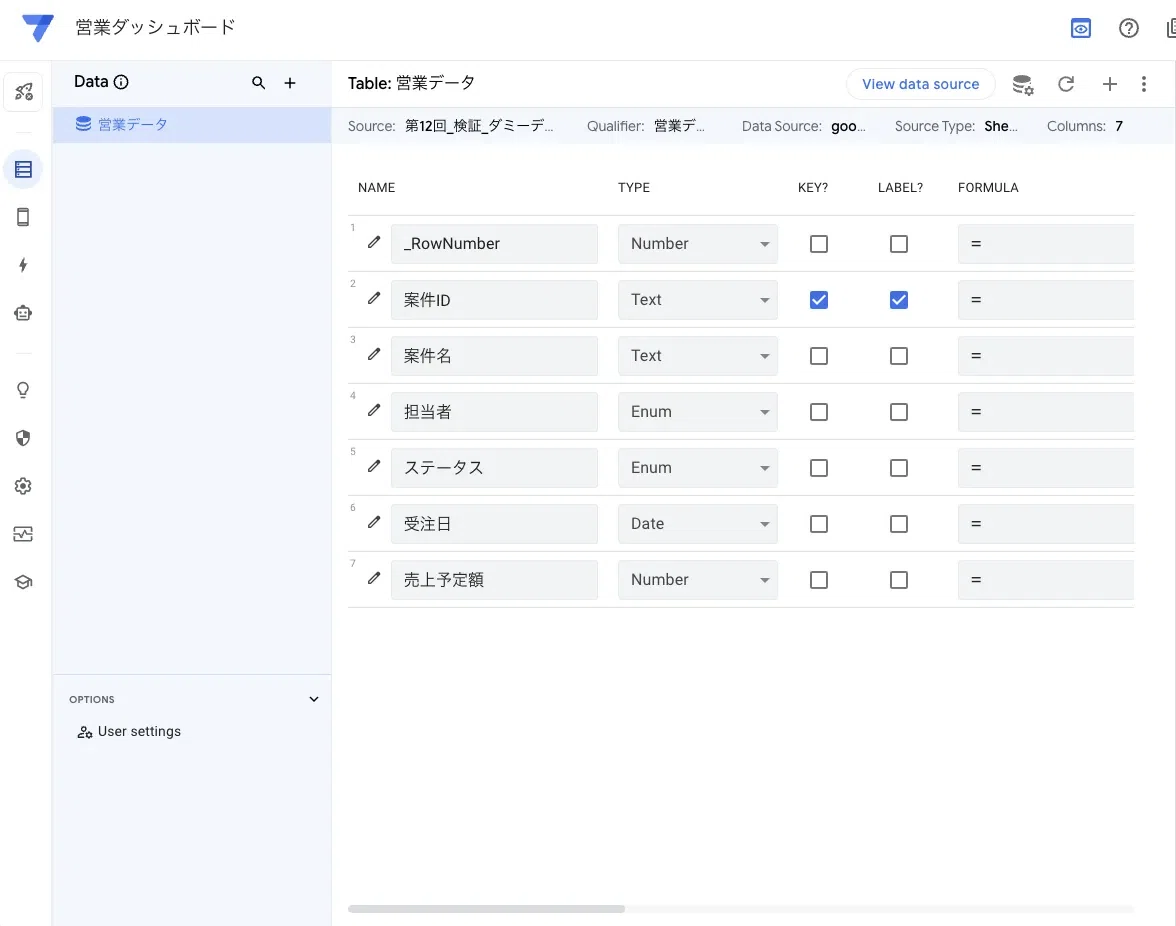Open the Intelligence lightbulb icon

coord(23,390)
